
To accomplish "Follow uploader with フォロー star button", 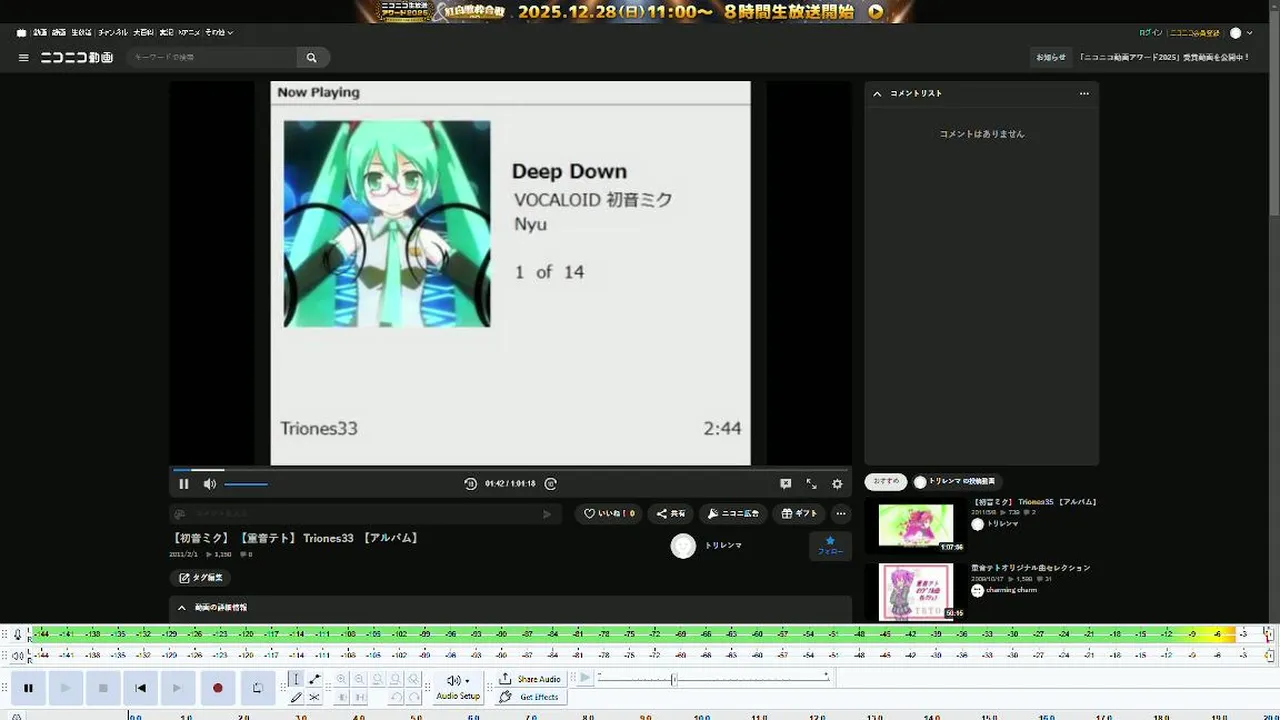I will tap(830, 546).
